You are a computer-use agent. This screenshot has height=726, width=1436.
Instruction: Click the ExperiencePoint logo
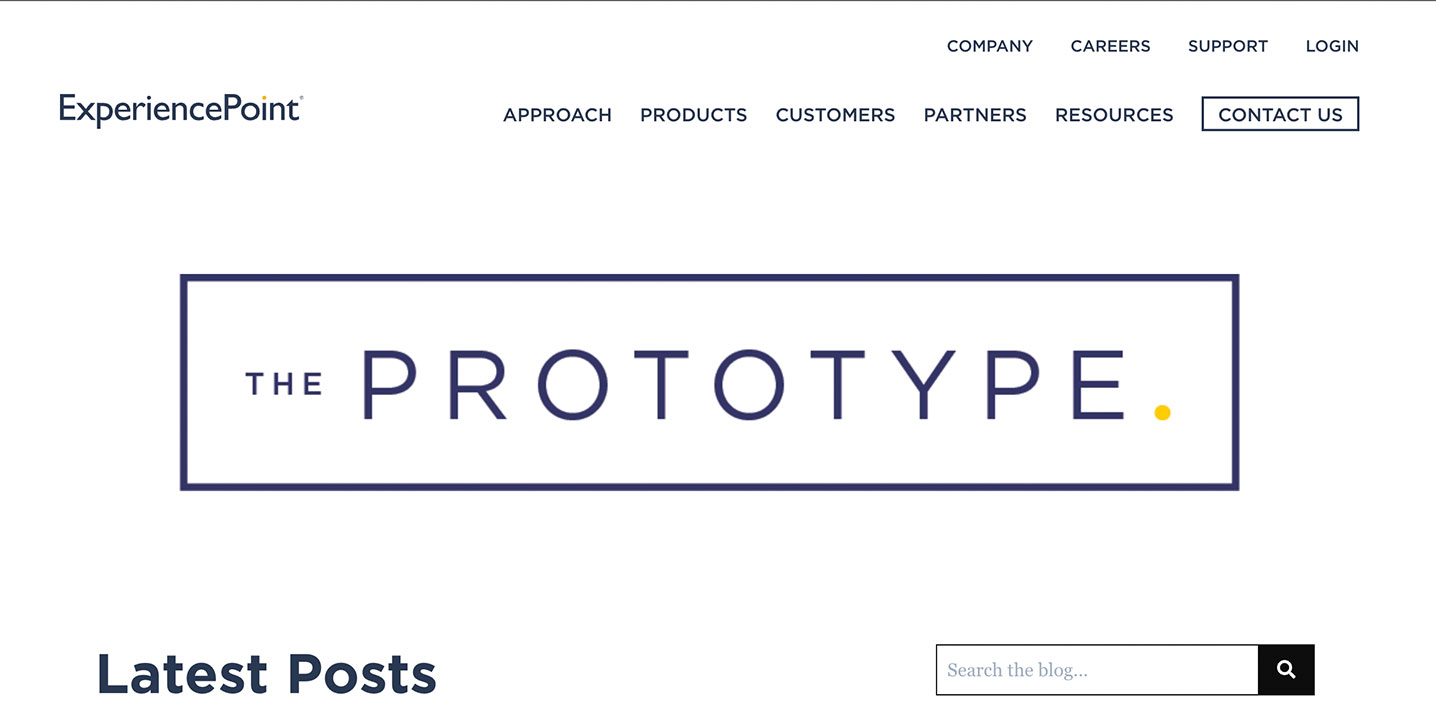(x=180, y=110)
